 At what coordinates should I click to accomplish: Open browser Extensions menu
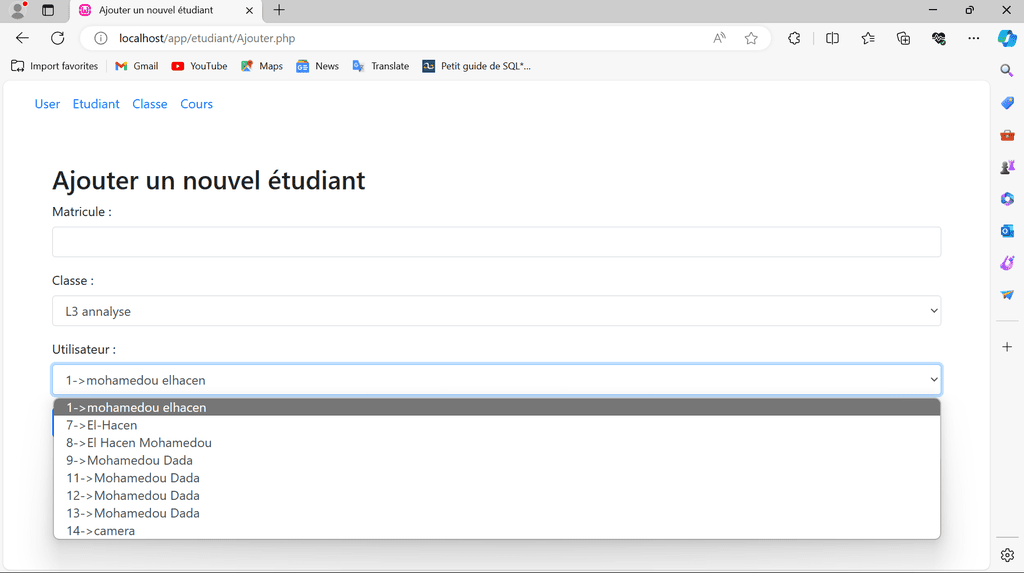pos(794,38)
